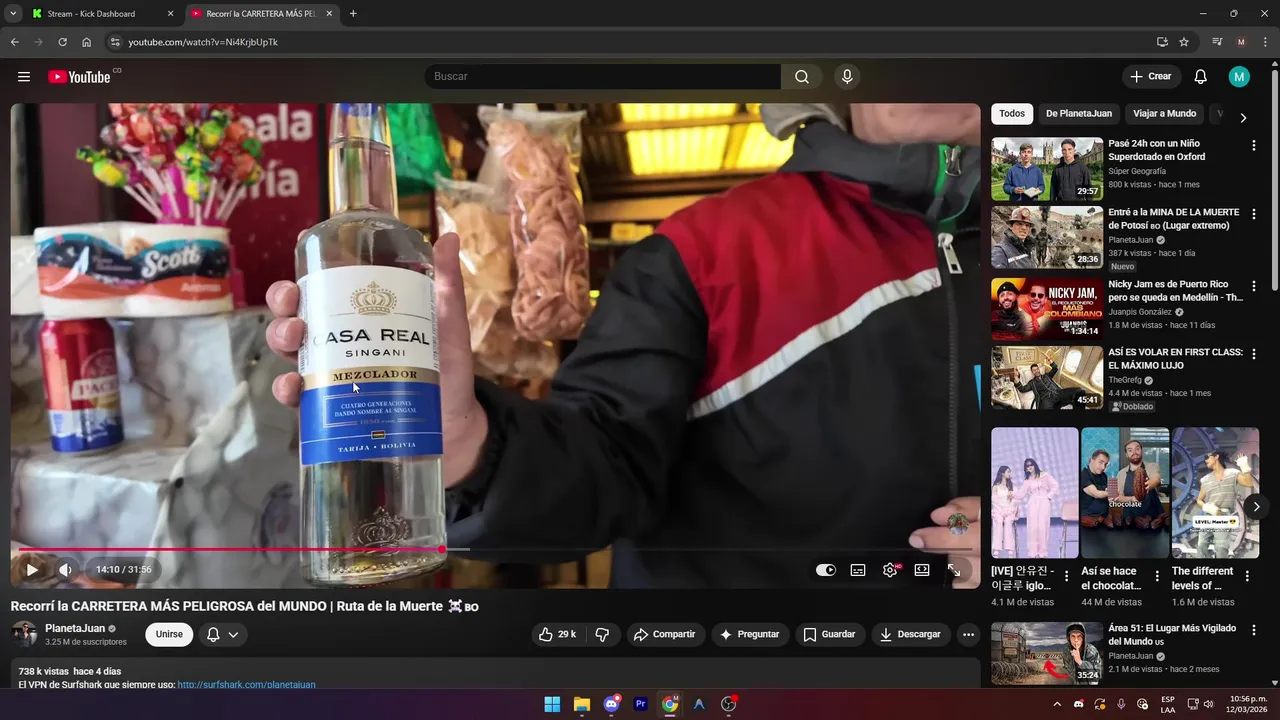Enter fullscreen mode
The width and height of the screenshot is (1280, 720).
954,570
